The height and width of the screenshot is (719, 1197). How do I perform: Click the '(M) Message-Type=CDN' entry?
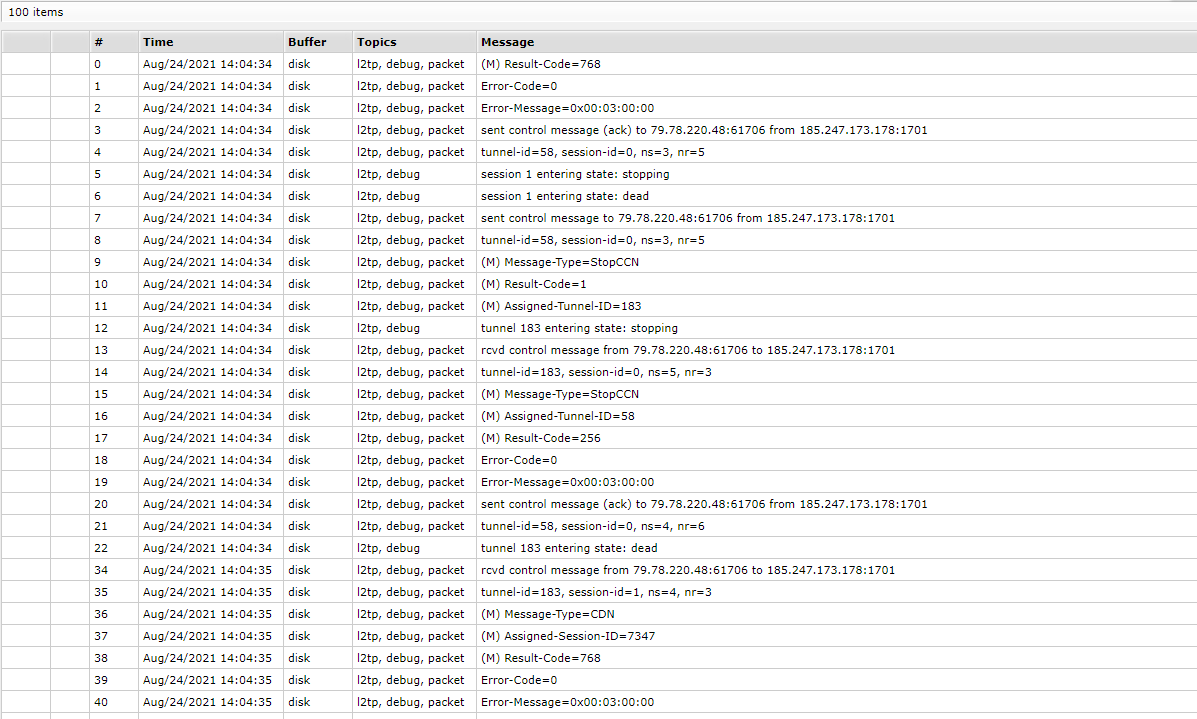(547, 614)
